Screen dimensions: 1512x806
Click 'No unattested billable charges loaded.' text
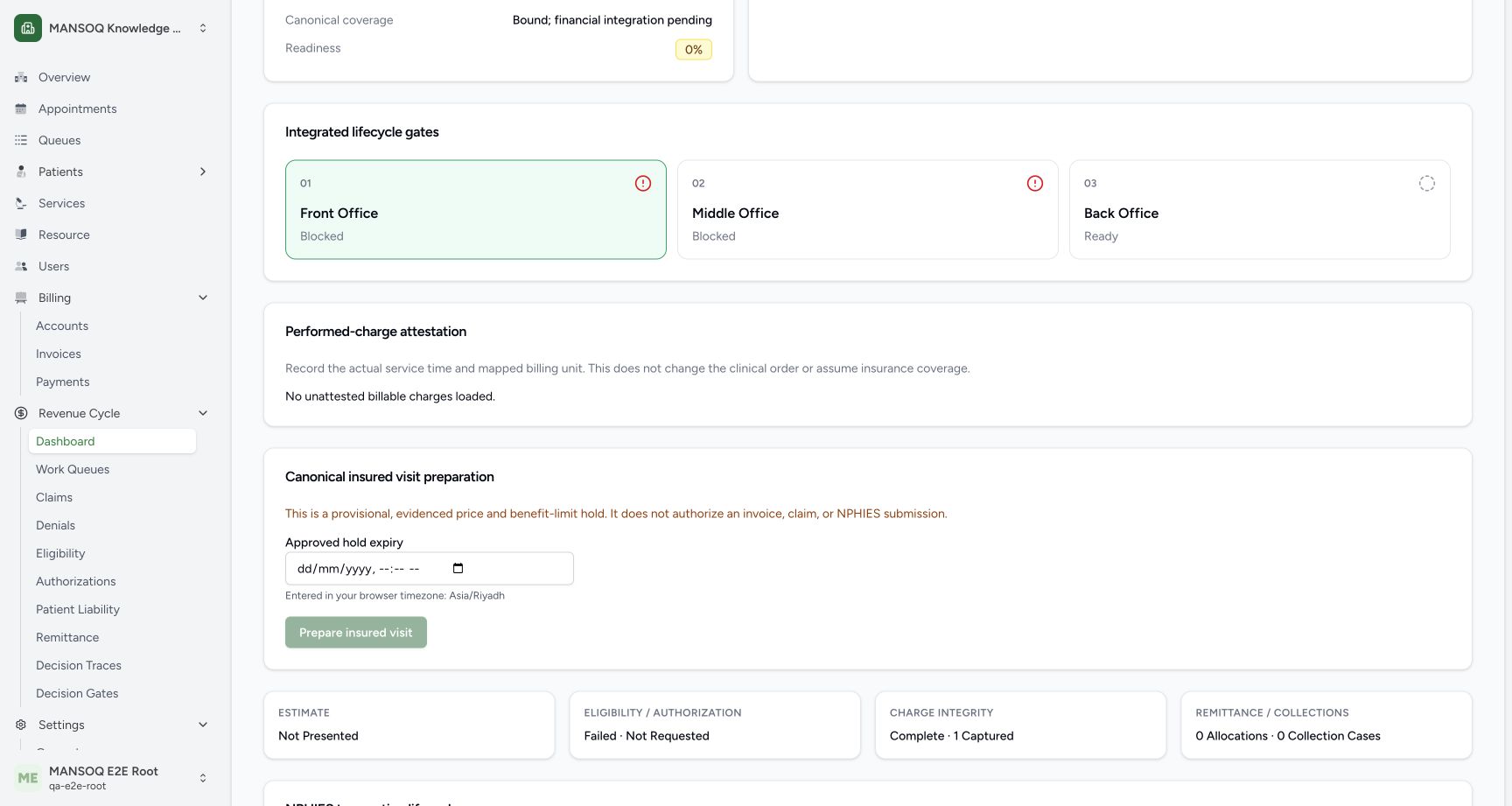(390, 396)
